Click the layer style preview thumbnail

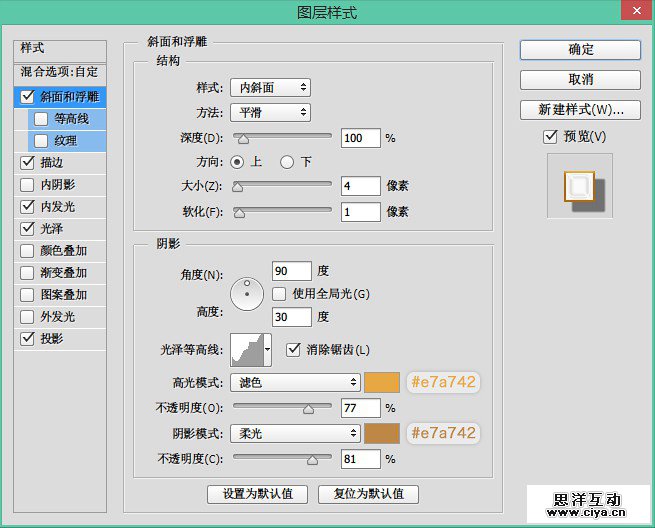pyautogui.click(x=580, y=187)
